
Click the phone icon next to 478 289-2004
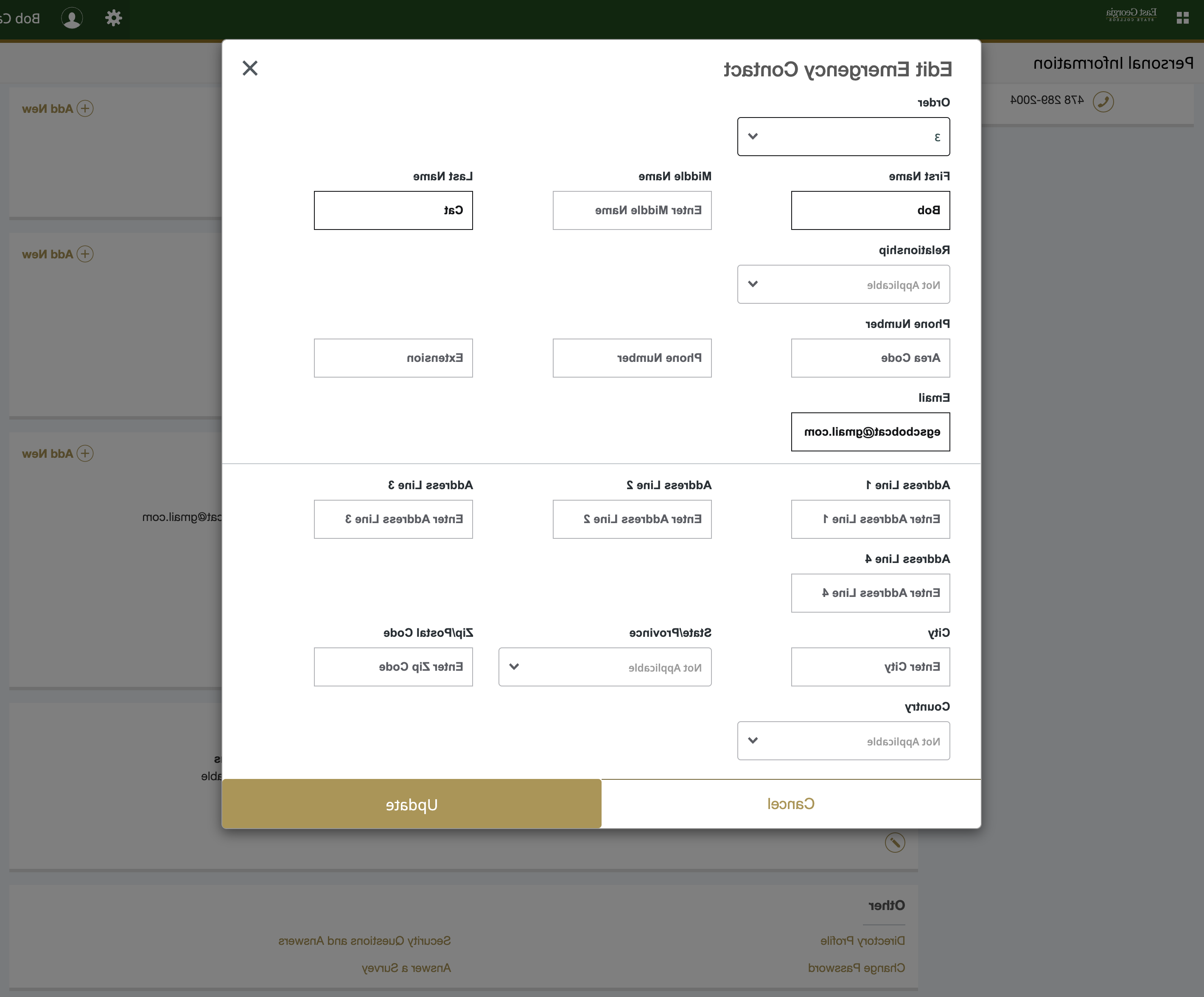tap(1103, 101)
